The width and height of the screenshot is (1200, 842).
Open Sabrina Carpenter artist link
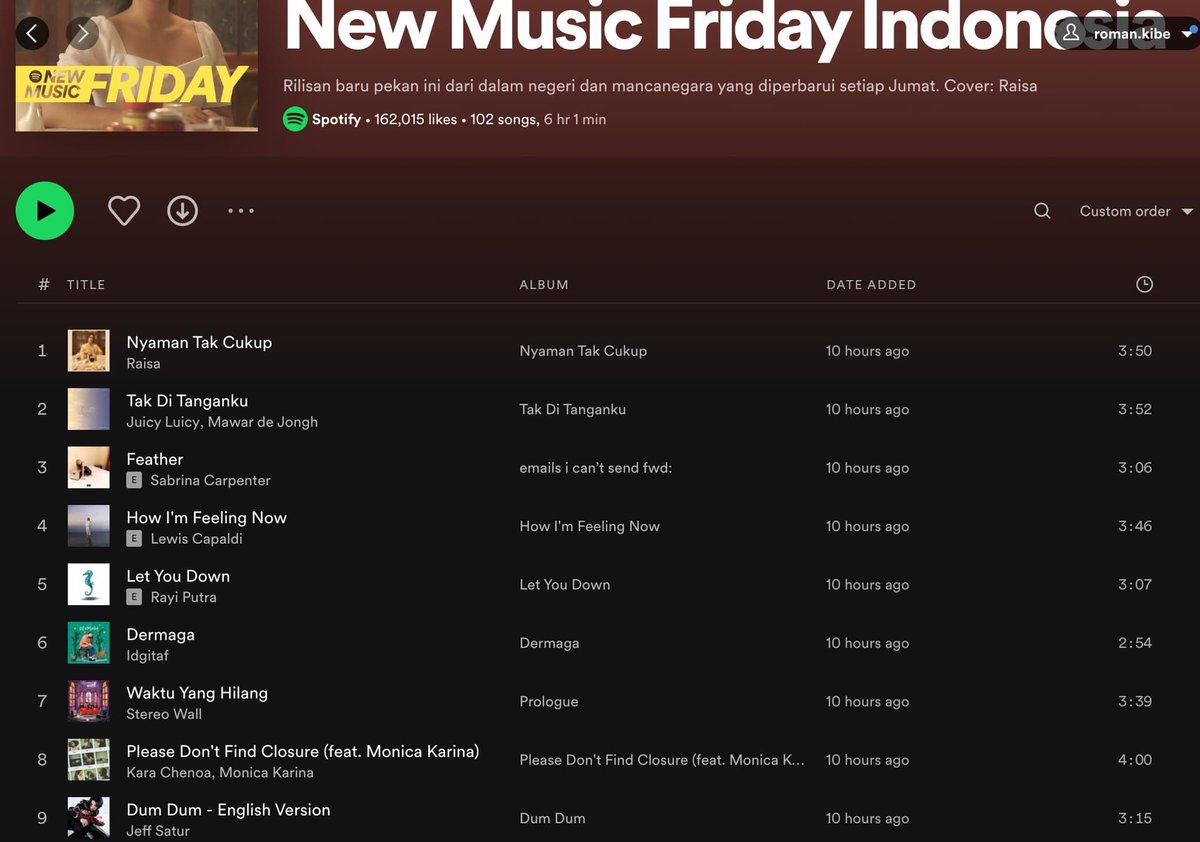pyautogui.click(x=210, y=480)
